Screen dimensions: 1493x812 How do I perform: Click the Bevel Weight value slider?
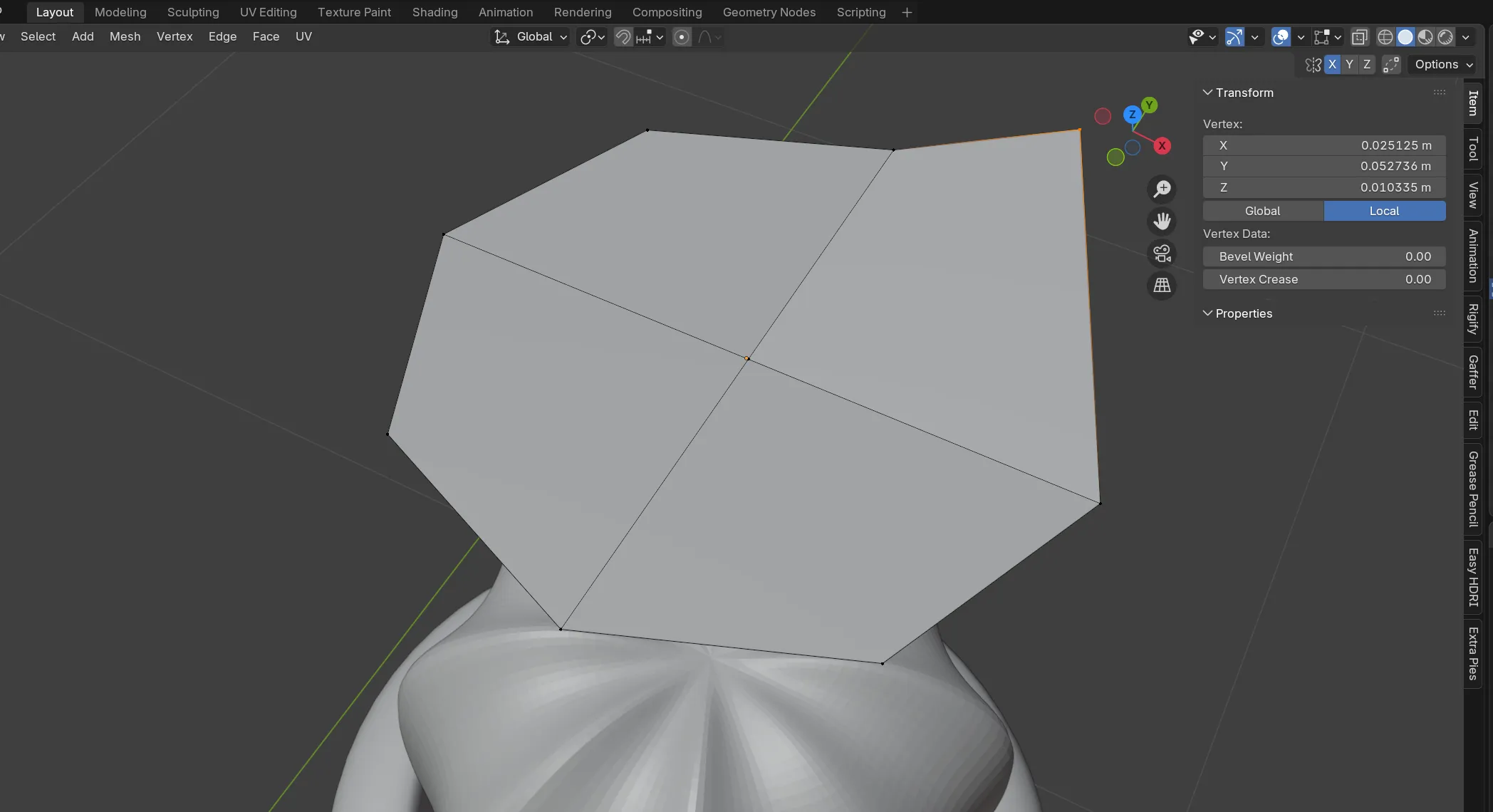(1323, 256)
